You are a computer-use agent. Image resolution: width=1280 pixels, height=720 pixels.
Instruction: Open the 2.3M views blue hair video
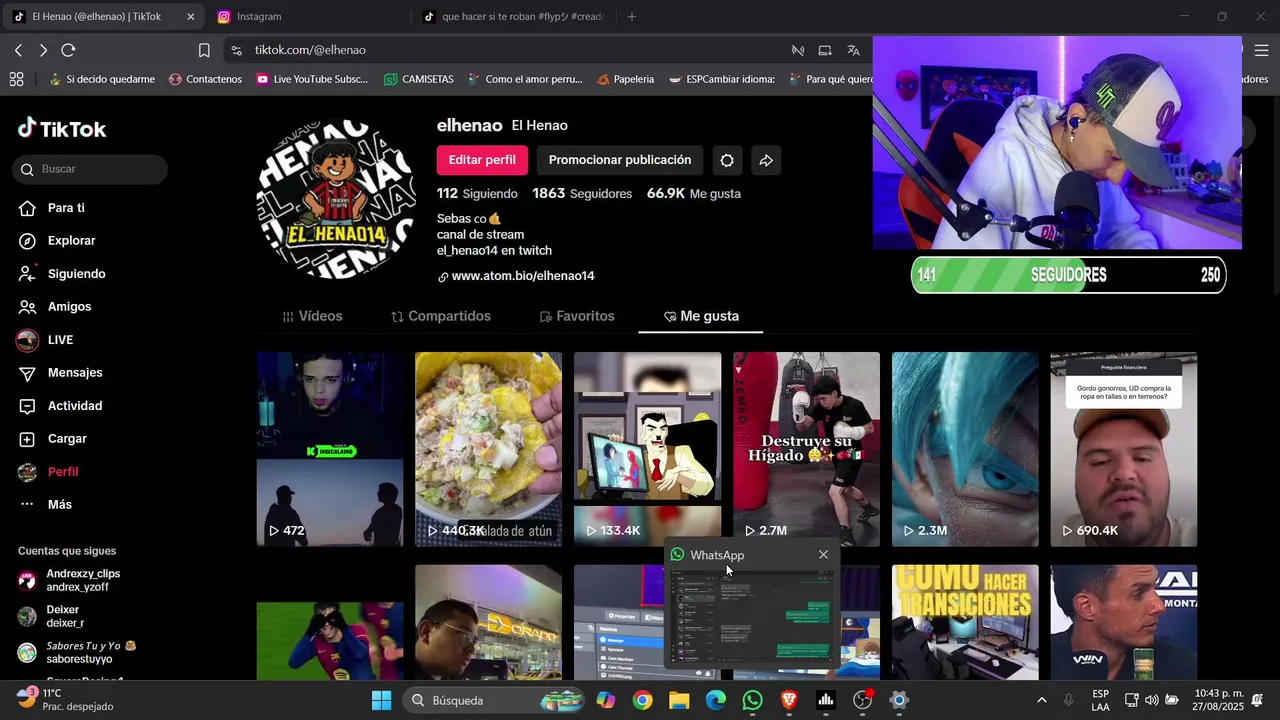pyautogui.click(x=965, y=449)
